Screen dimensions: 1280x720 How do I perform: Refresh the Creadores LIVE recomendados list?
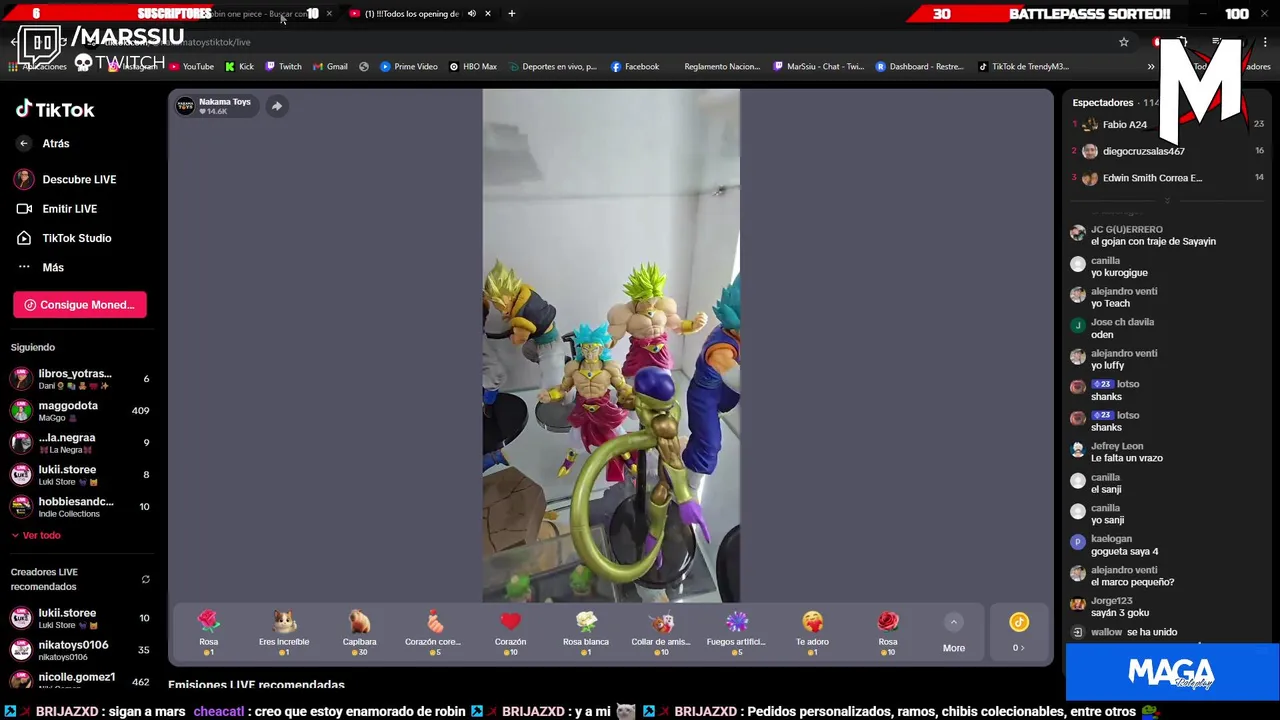tap(146, 579)
